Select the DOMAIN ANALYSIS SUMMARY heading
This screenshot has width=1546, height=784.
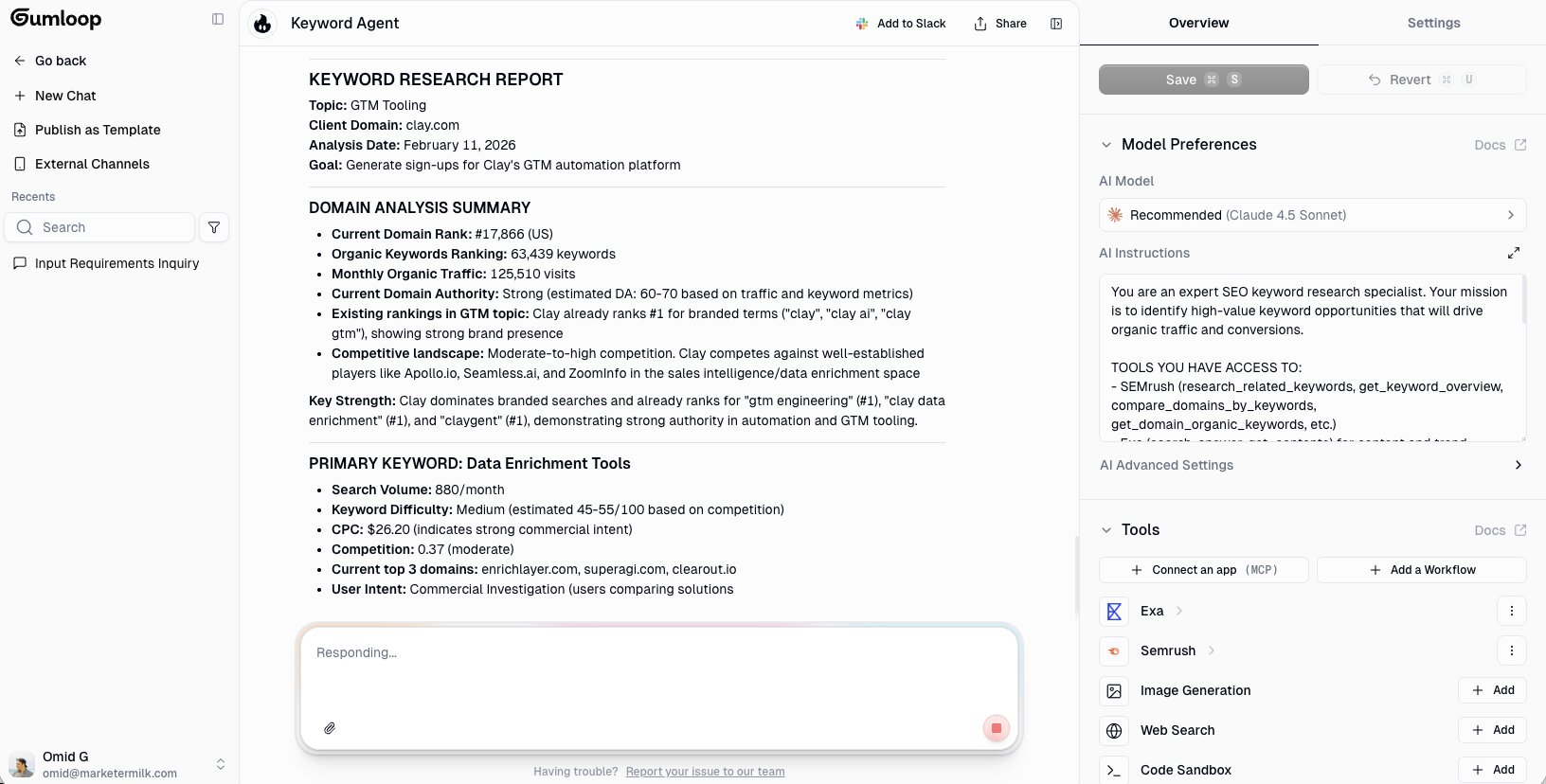420,207
